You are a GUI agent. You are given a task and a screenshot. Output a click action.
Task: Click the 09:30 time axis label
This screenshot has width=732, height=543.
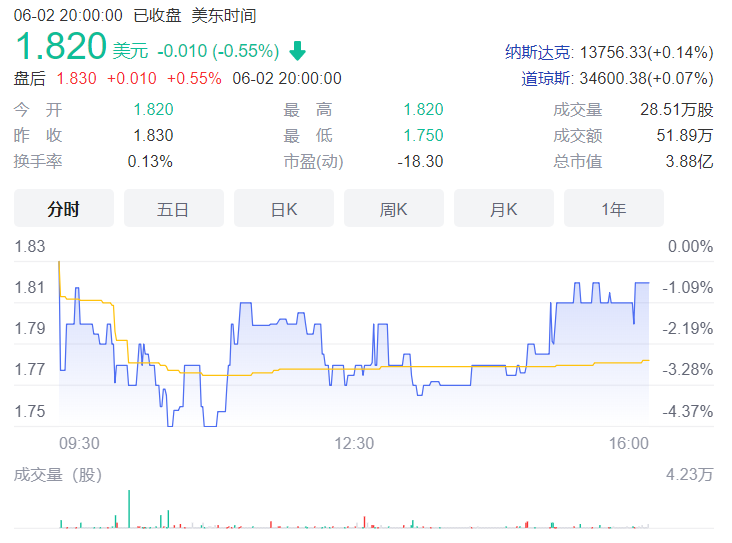tap(79, 443)
